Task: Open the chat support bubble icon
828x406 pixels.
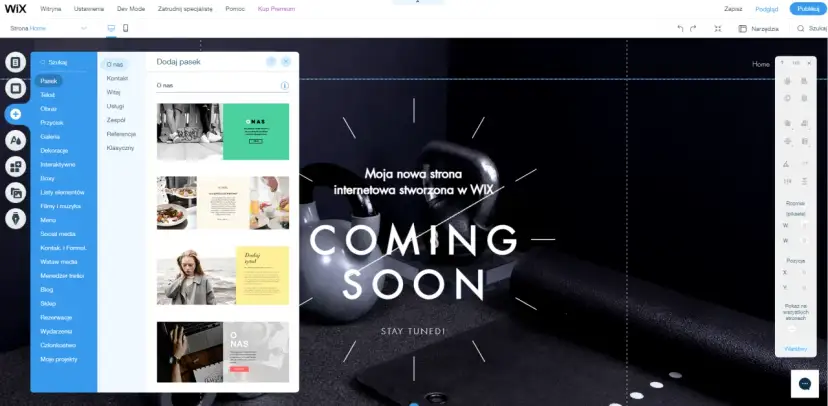Action: tap(805, 384)
